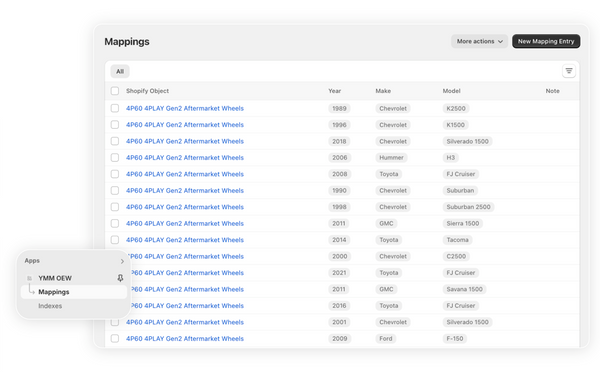
Task: Check the row for 2018 Silverado 1500
Action: [x=115, y=141]
